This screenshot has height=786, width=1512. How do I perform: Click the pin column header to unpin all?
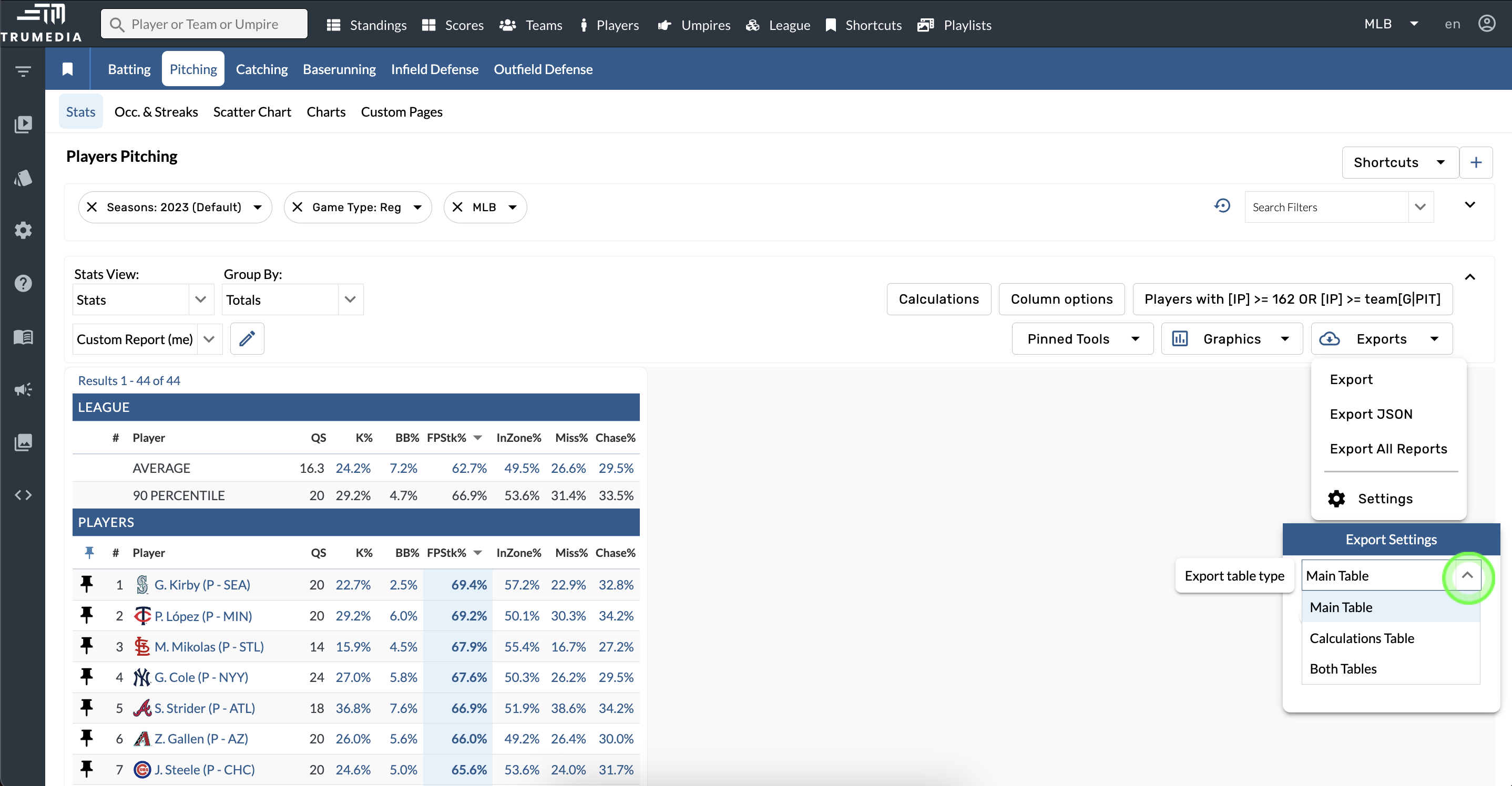[x=89, y=552]
